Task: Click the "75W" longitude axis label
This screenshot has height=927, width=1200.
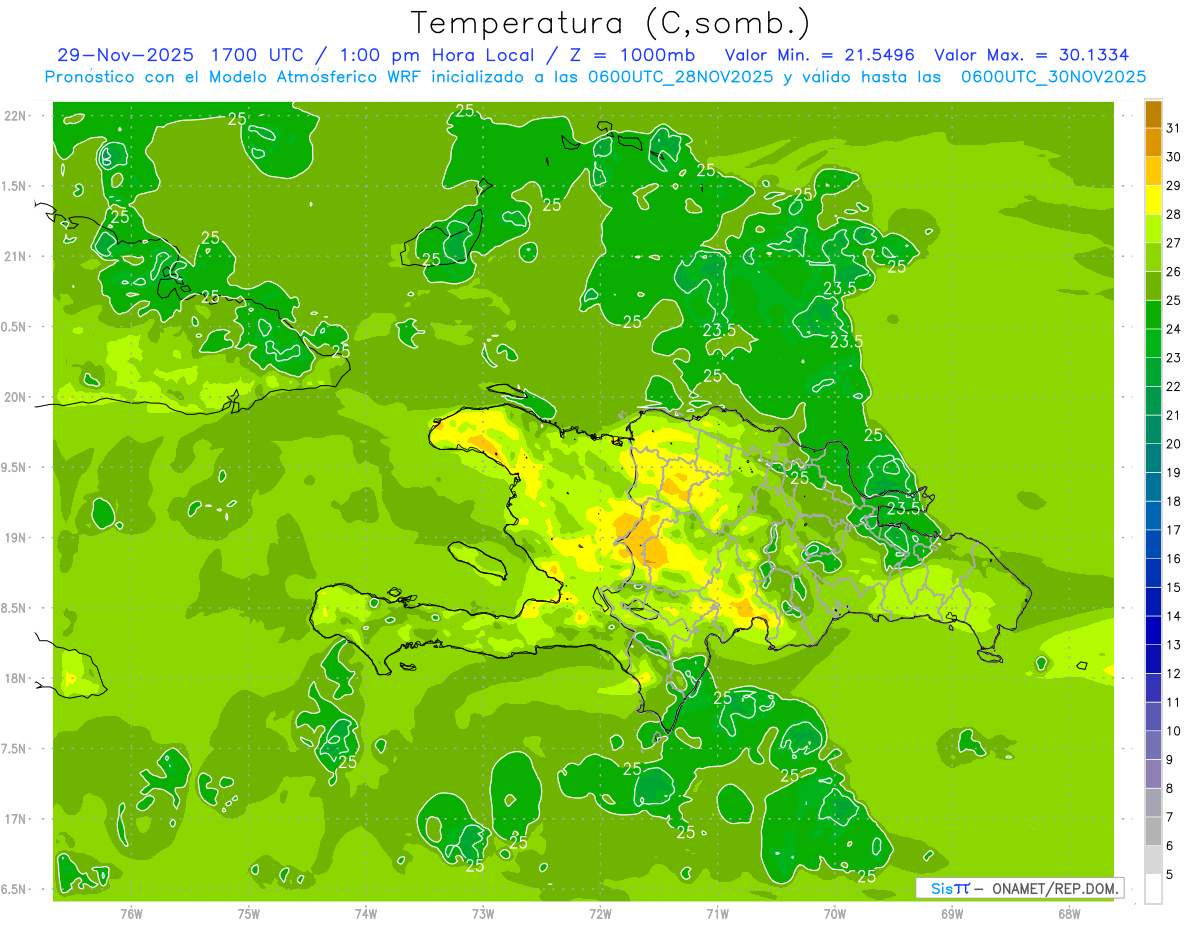Action: pos(249,914)
